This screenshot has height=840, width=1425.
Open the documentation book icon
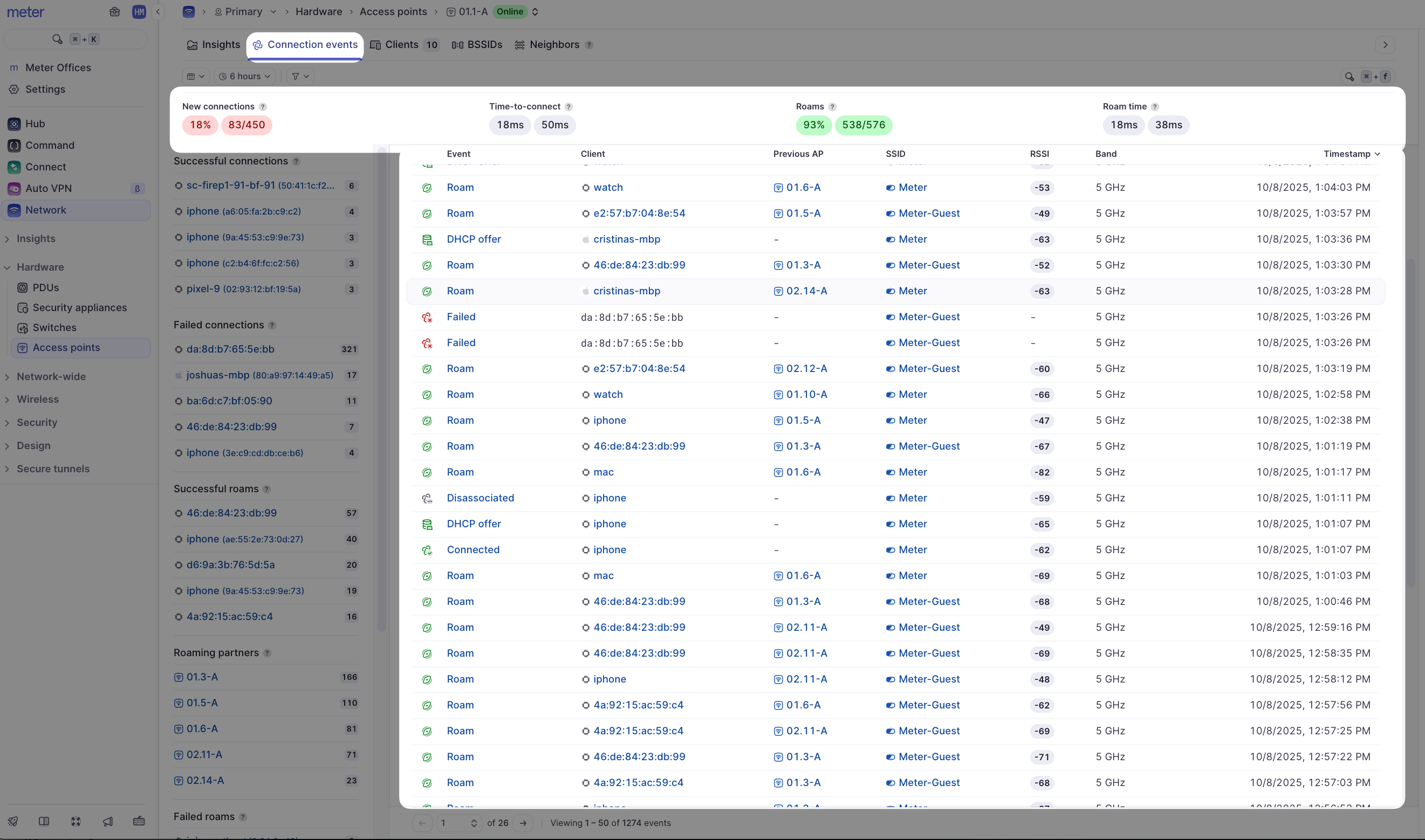(x=44, y=821)
